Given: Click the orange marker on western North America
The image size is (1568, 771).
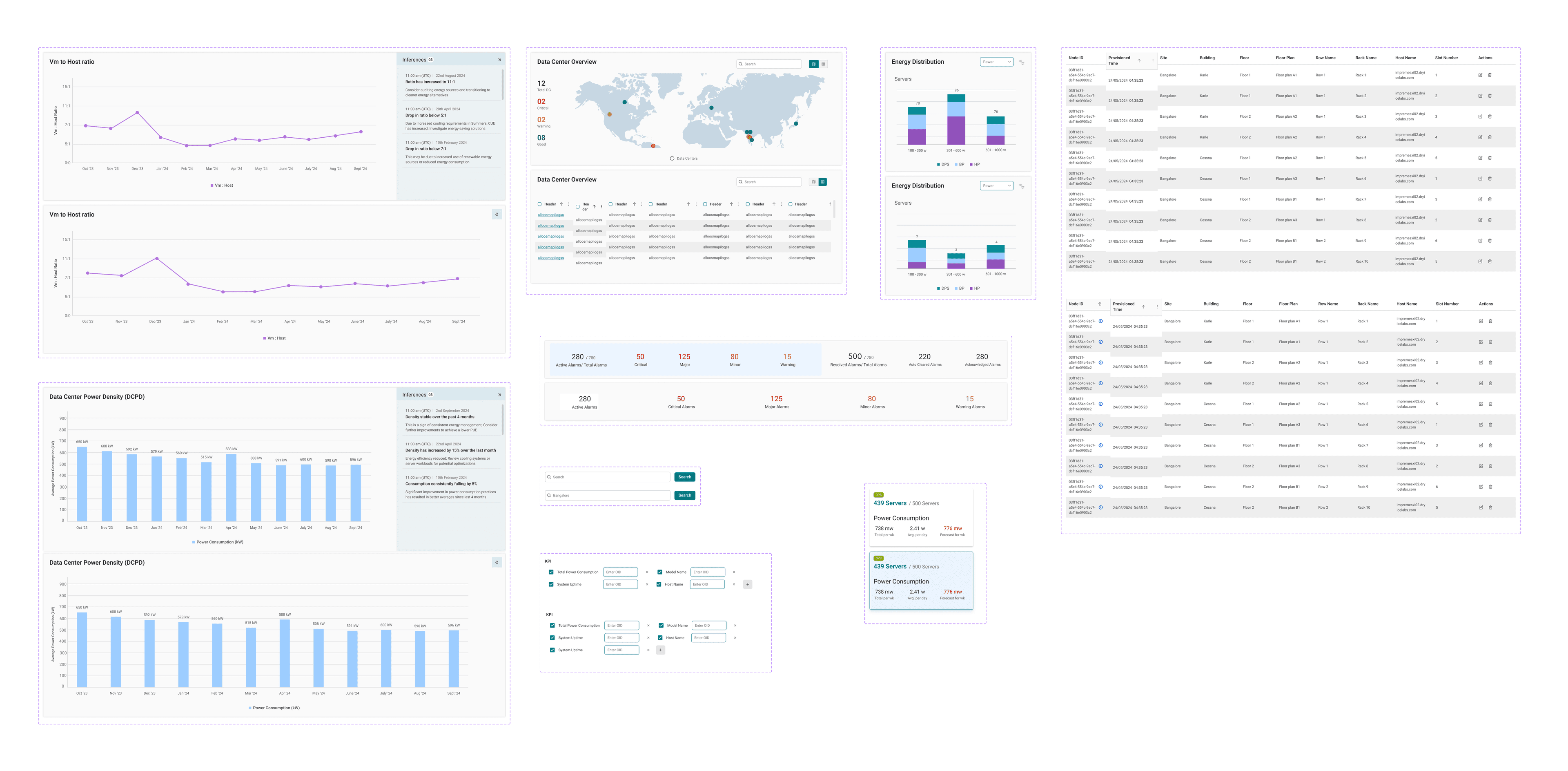Looking at the screenshot, I should coord(609,114).
